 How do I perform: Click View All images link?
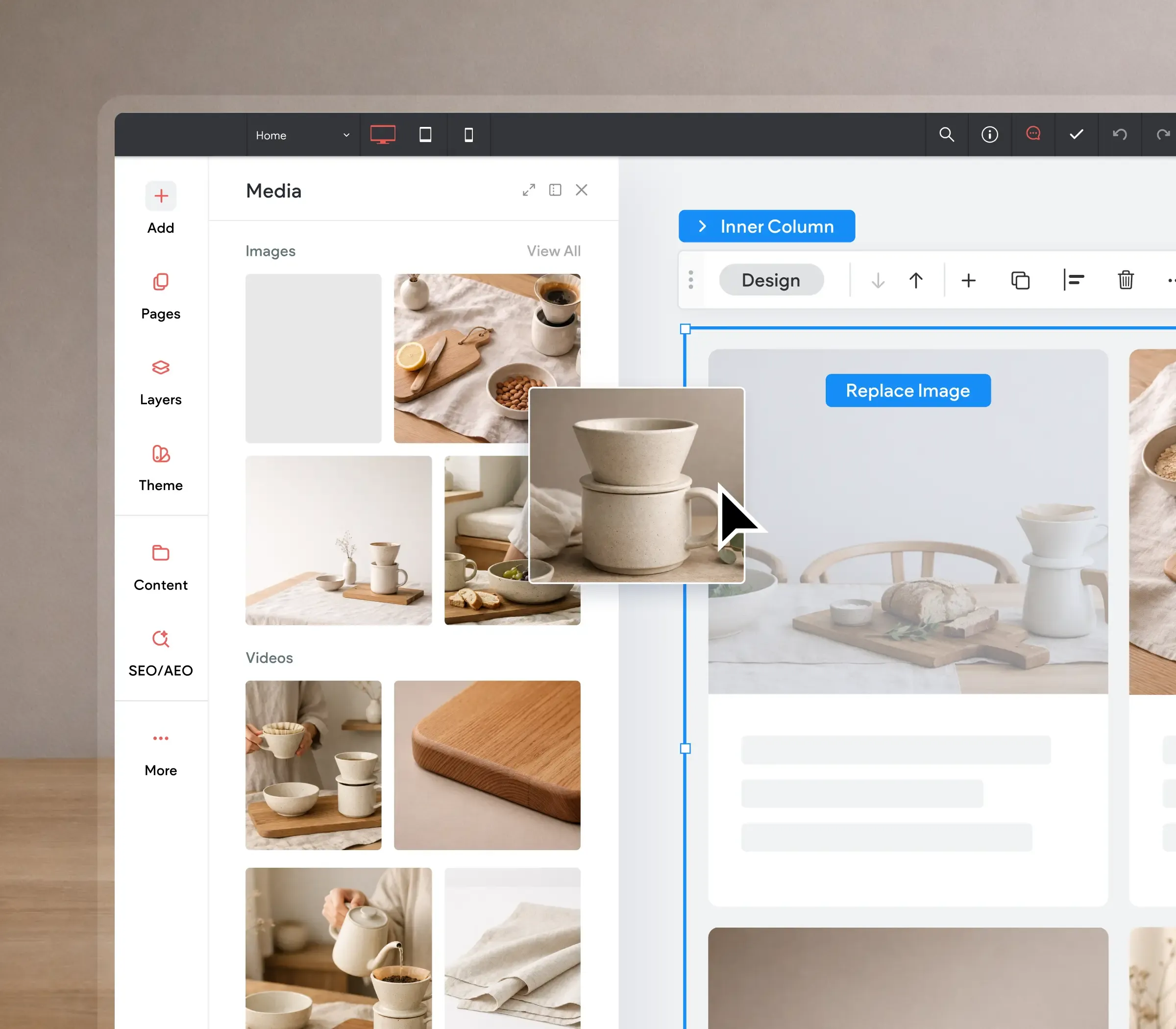coord(554,251)
